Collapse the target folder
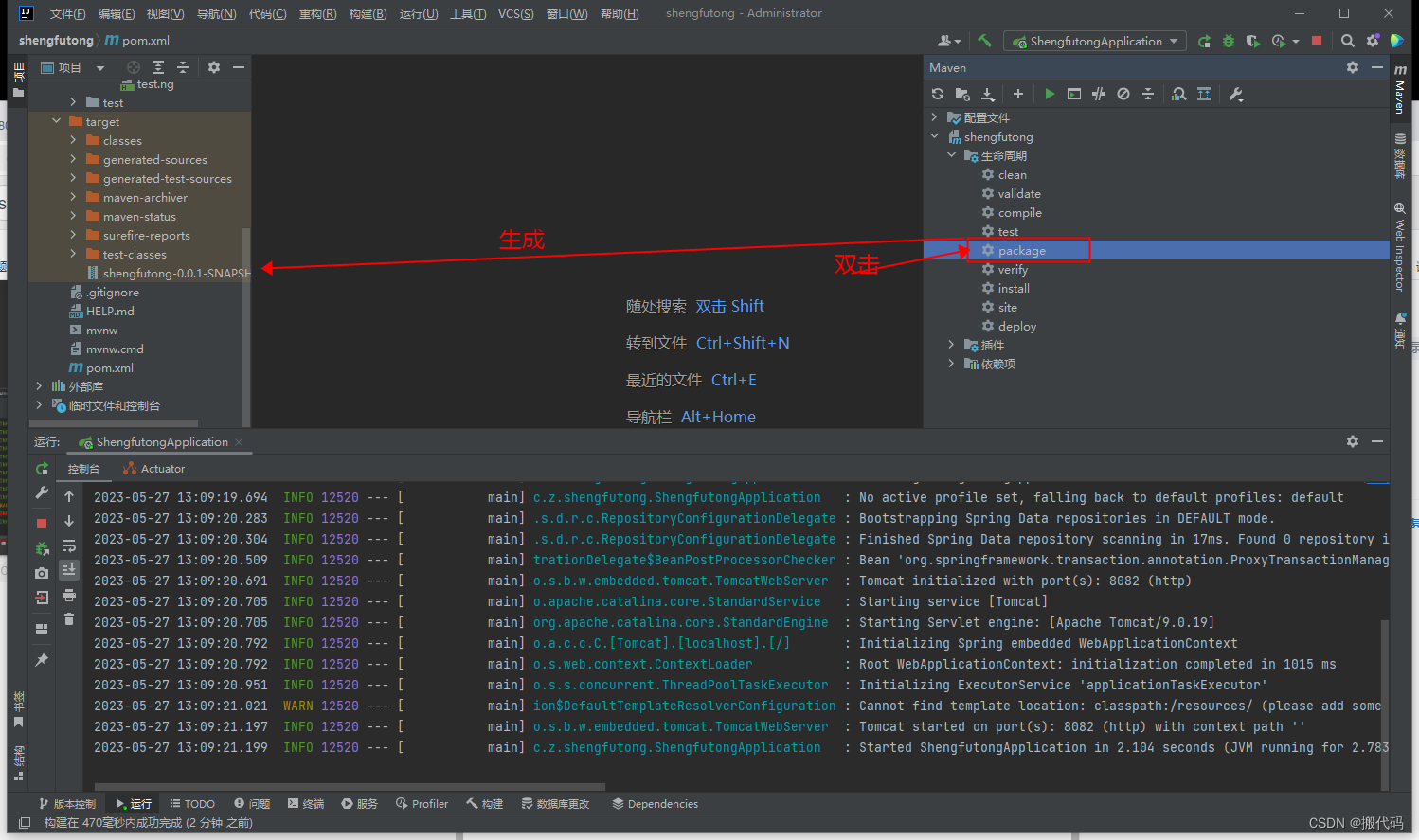The image size is (1419, 840). (56, 121)
